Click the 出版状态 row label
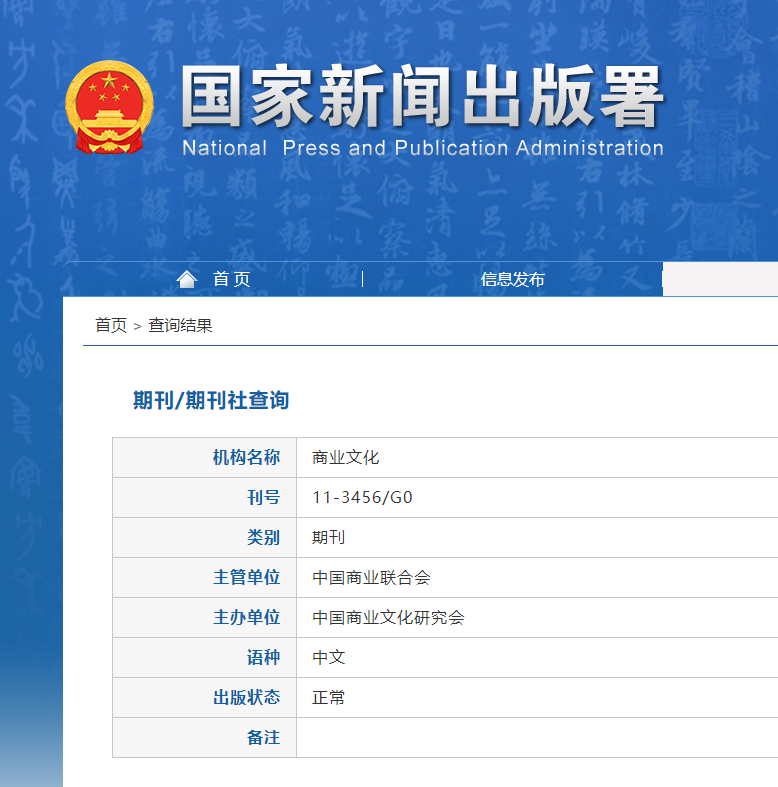This screenshot has height=787, width=778. coord(246,697)
